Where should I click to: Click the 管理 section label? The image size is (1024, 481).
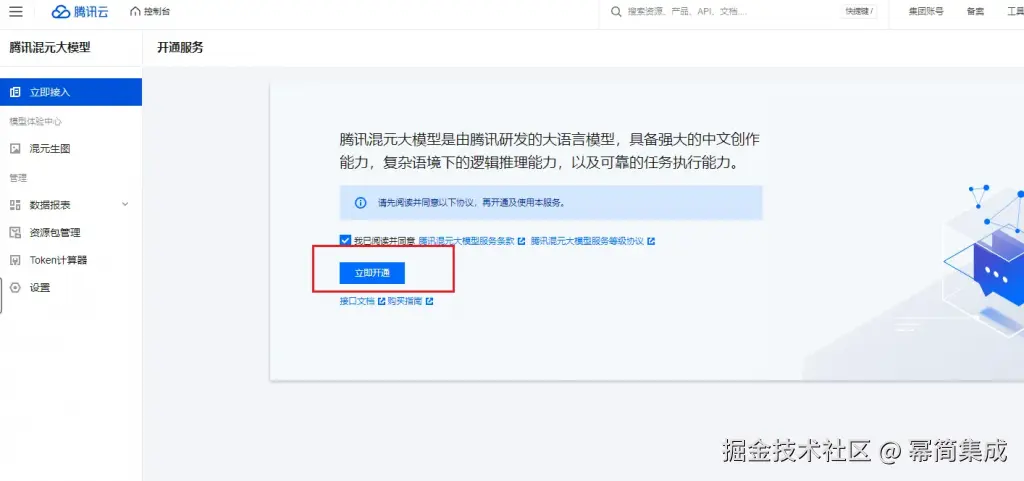18,178
